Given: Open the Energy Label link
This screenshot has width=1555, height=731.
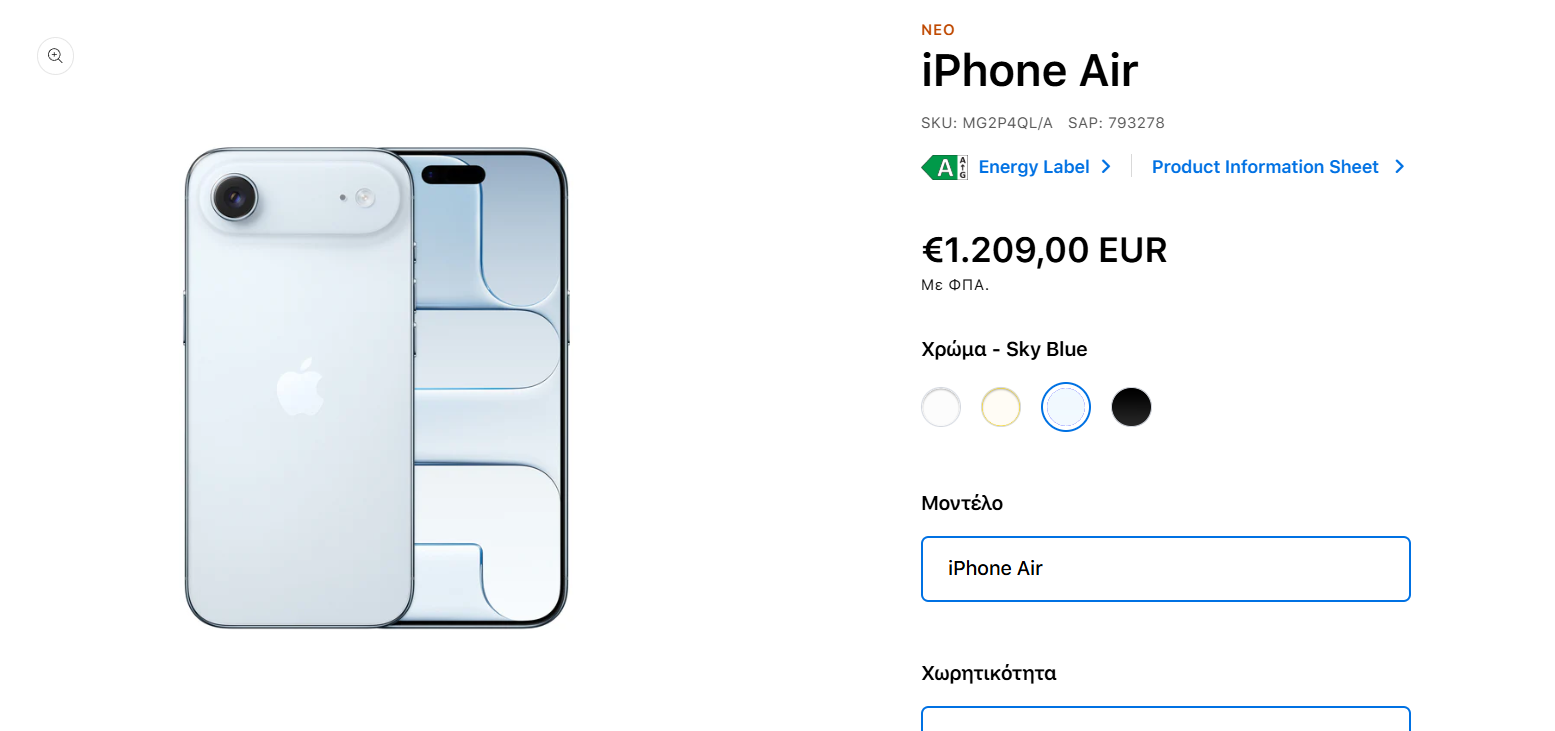Looking at the screenshot, I should tap(1033, 167).
